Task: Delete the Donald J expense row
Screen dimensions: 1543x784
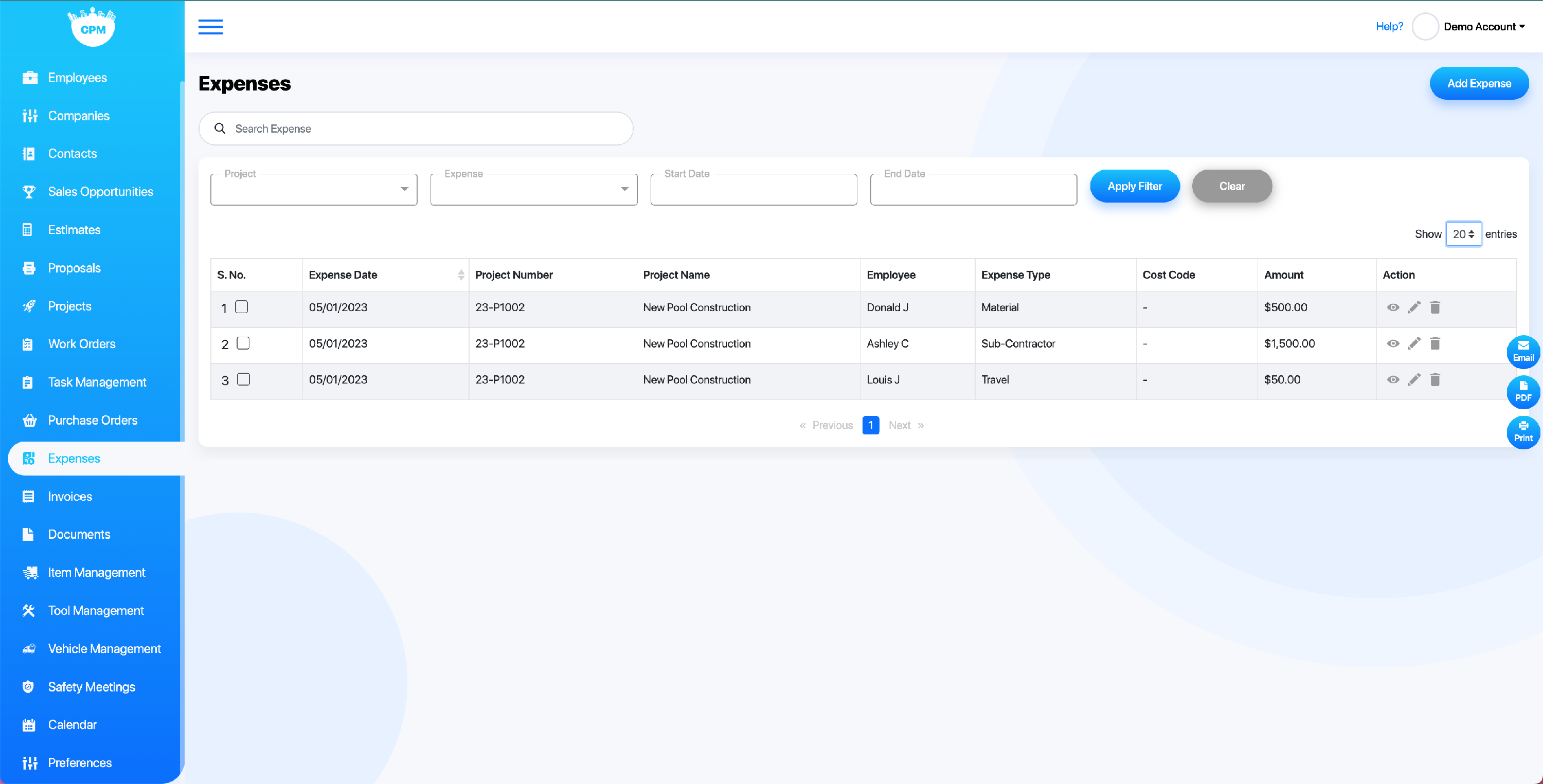Action: pos(1435,307)
